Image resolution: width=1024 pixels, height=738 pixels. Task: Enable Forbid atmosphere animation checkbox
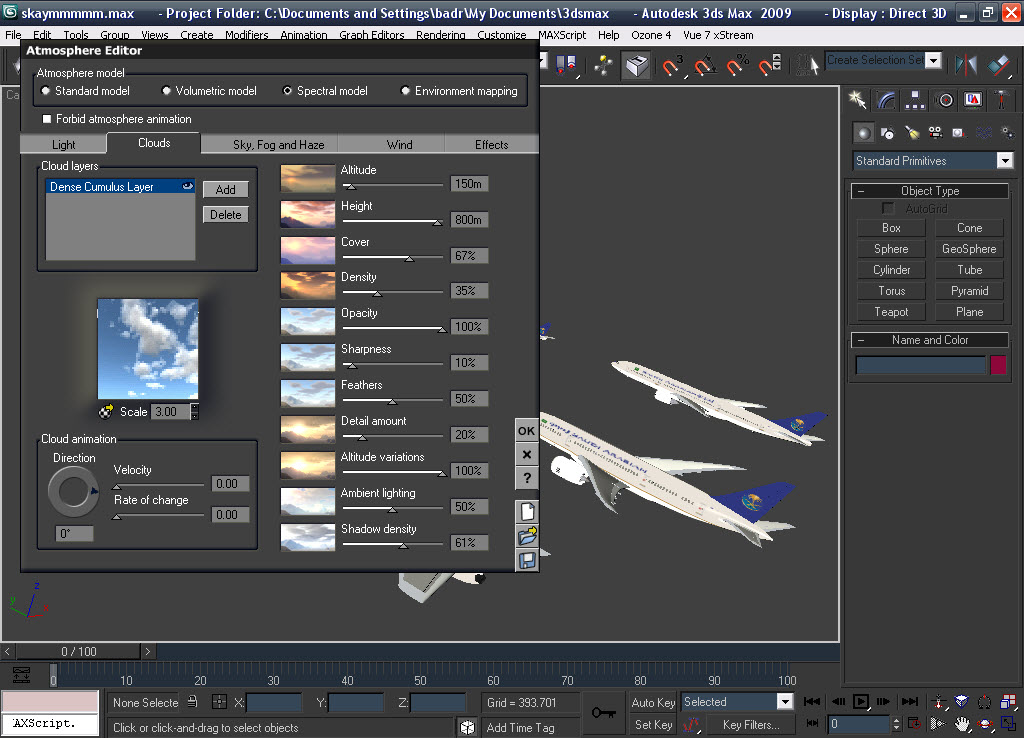point(47,119)
